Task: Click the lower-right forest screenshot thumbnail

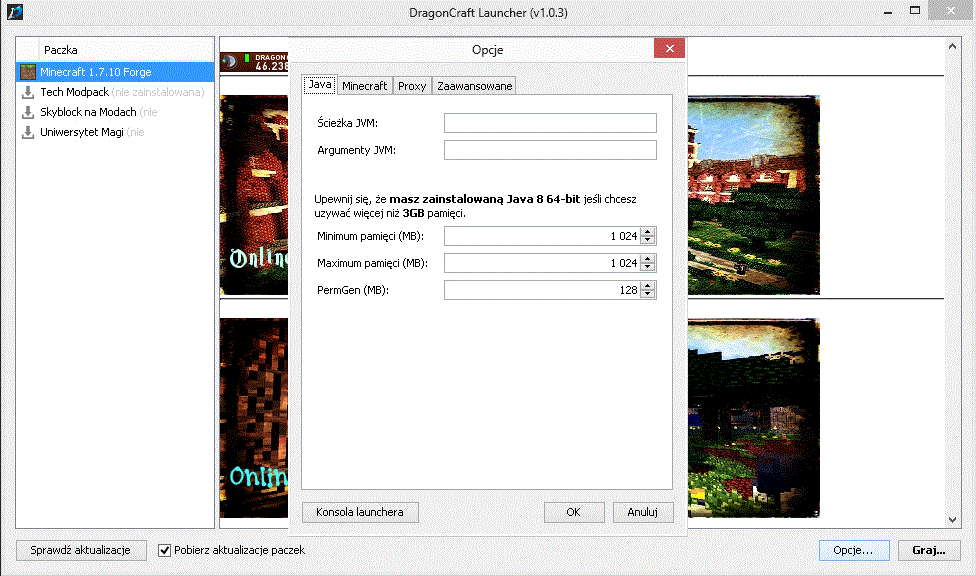Action: pos(754,418)
